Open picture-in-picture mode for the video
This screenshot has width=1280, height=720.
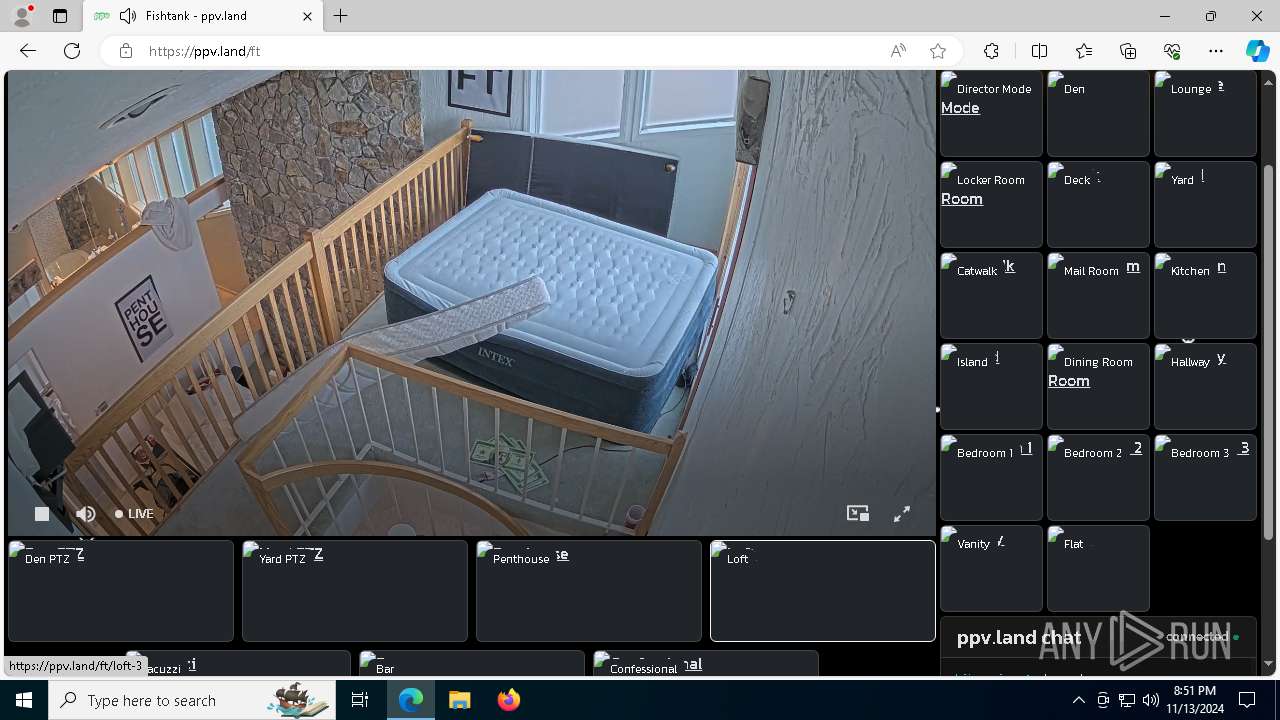858,514
